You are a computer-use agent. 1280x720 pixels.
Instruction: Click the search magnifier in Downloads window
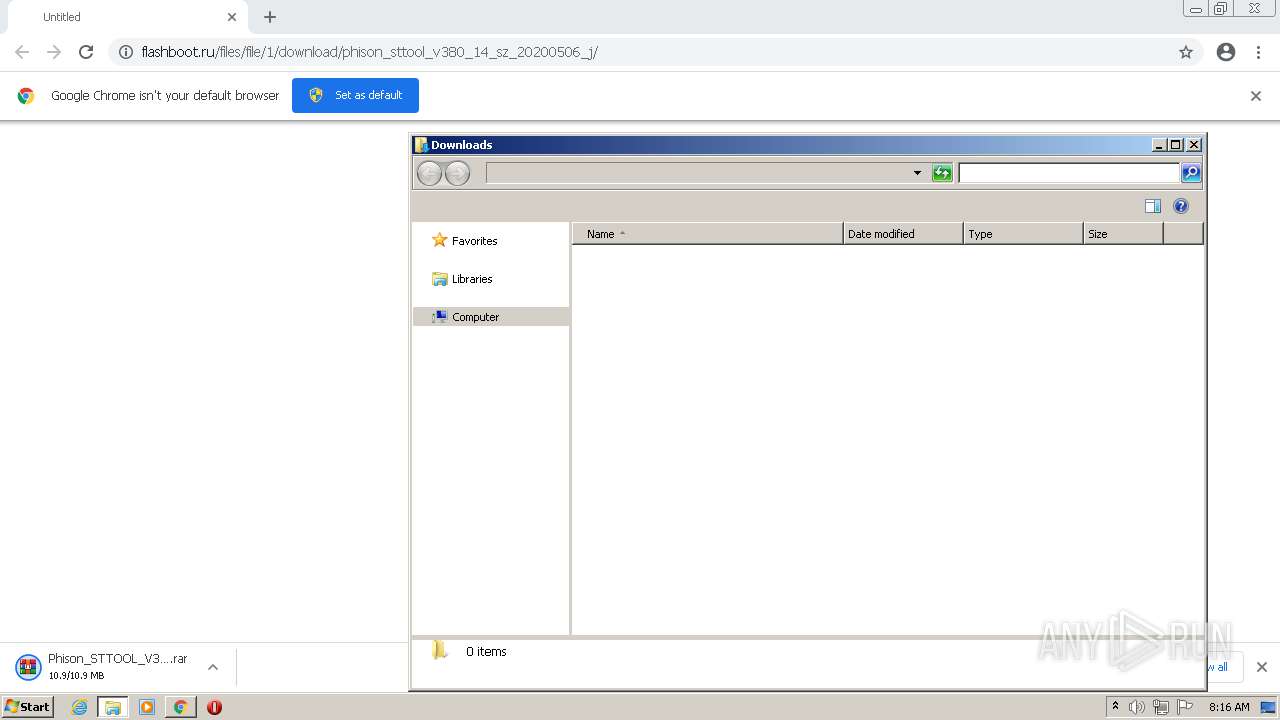pyautogui.click(x=1191, y=173)
